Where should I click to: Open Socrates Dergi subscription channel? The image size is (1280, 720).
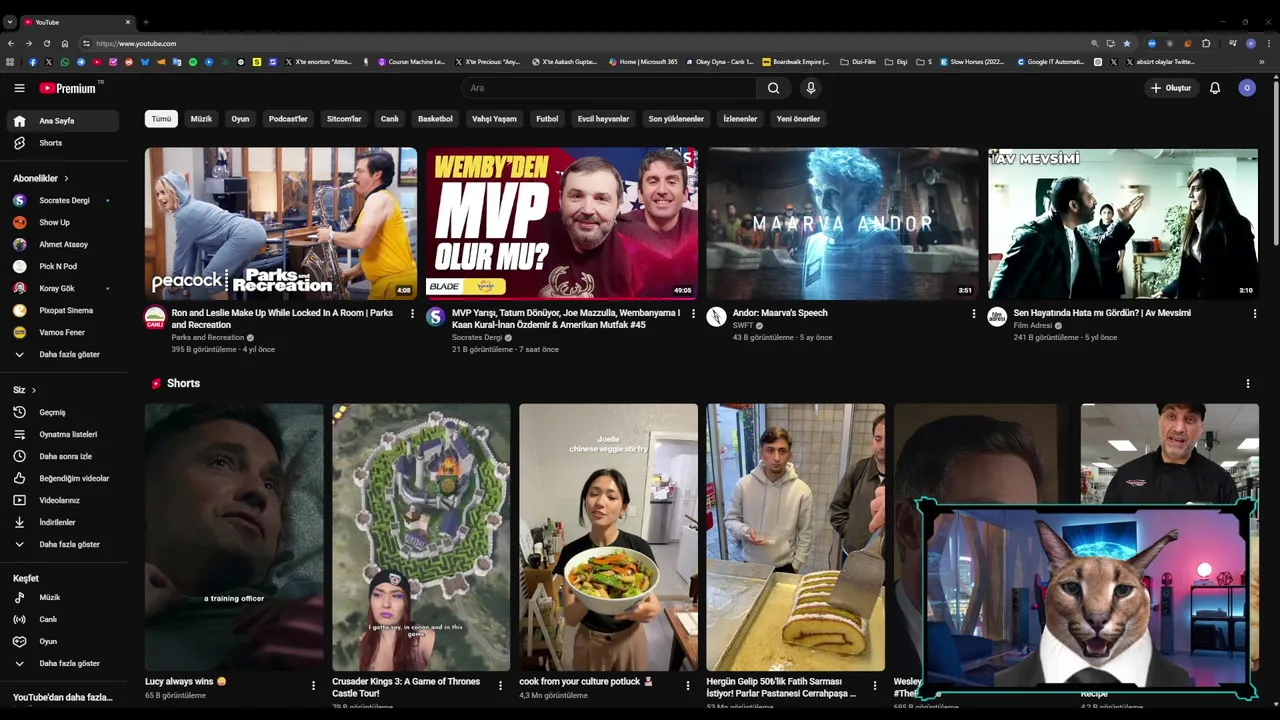coord(63,200)
